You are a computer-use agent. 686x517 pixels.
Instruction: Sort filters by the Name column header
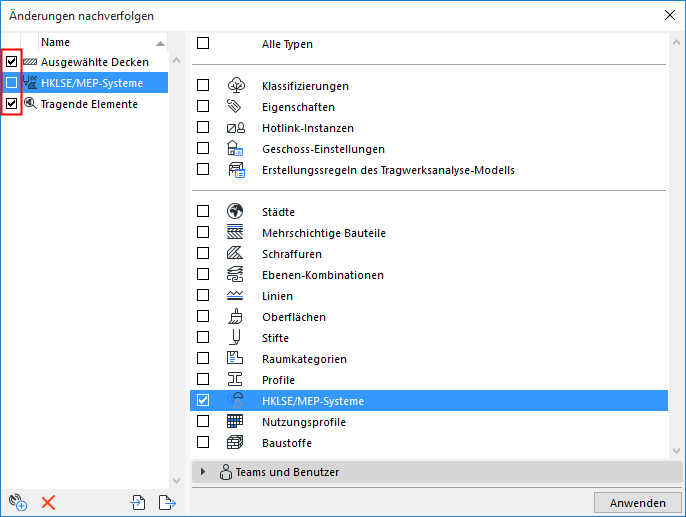tap(103, 42)
